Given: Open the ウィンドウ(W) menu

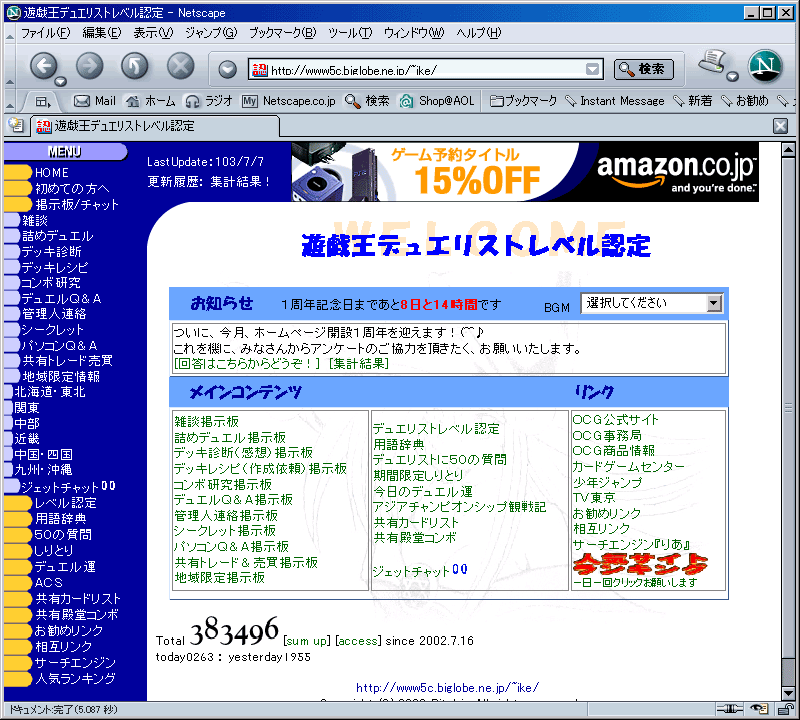Looking at the screenshot, I should coord(414,33).
